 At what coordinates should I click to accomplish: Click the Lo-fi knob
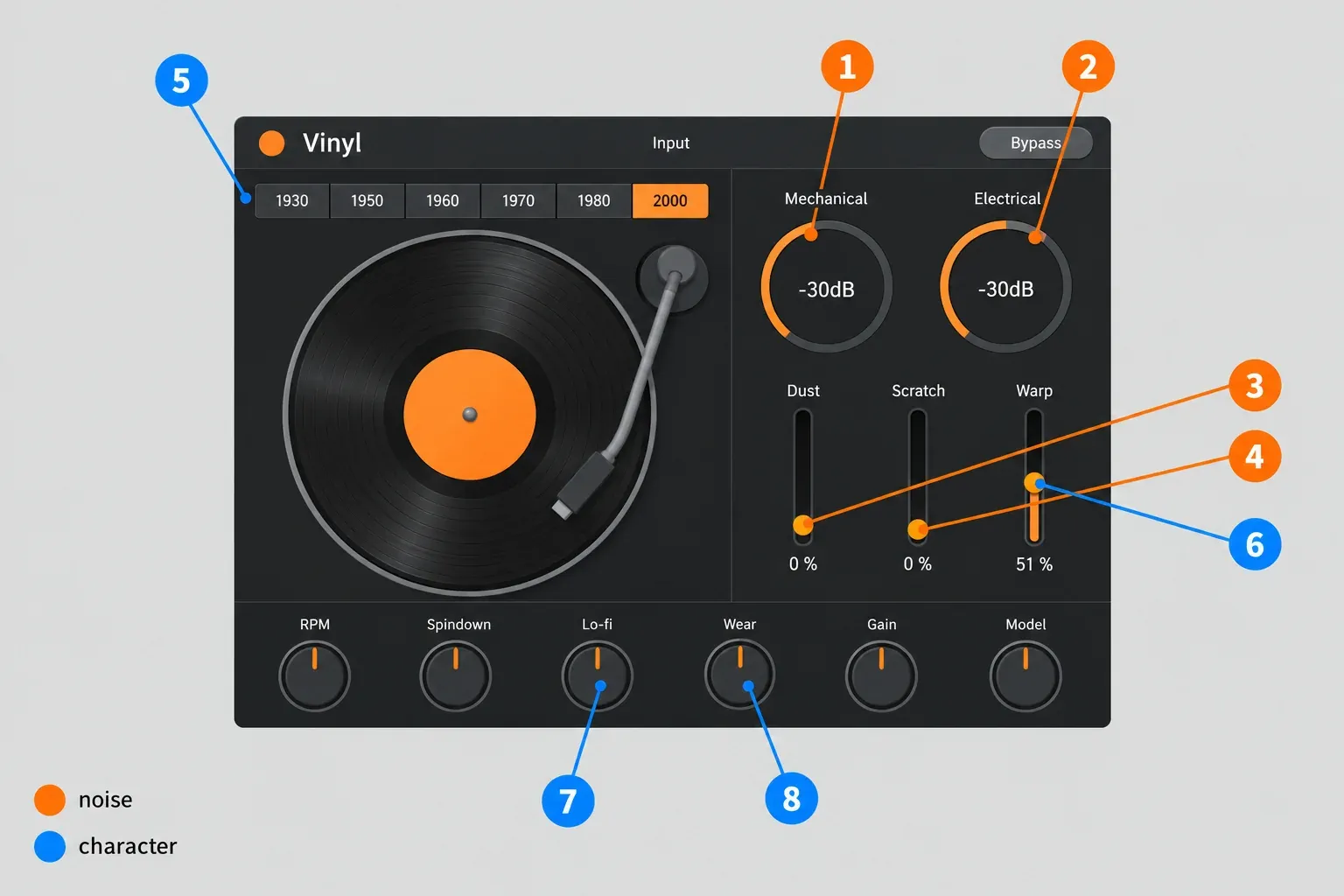(598, 675)
